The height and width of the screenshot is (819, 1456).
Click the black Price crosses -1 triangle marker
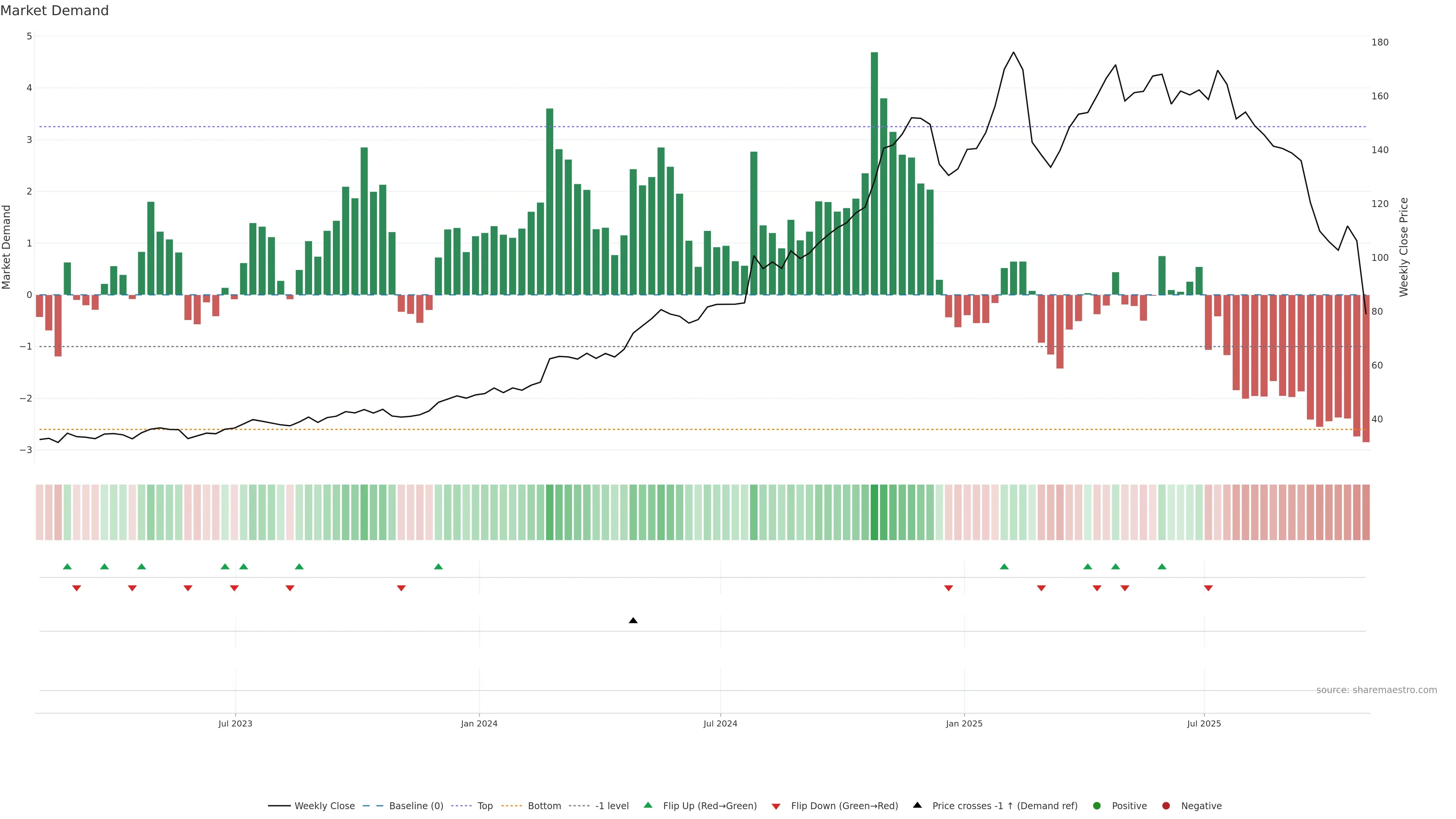tap(633, 621)
